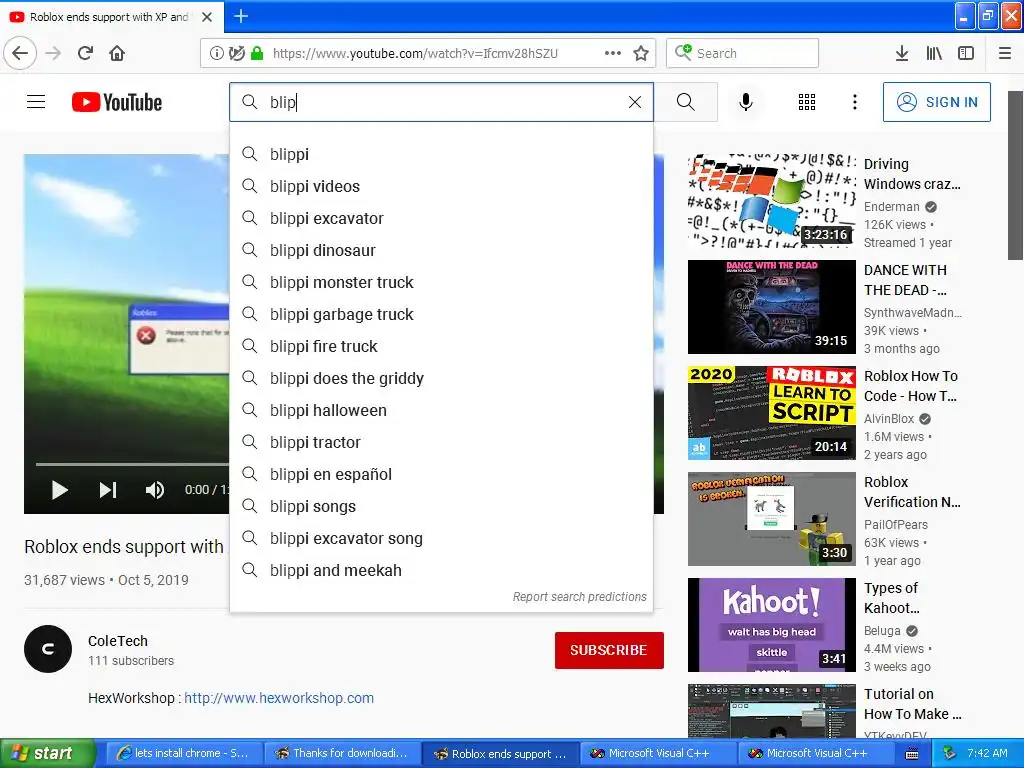The height and width of the screenshot is (768, 1024).
Task: Search with your voice microphone
Action: (746, 102)
